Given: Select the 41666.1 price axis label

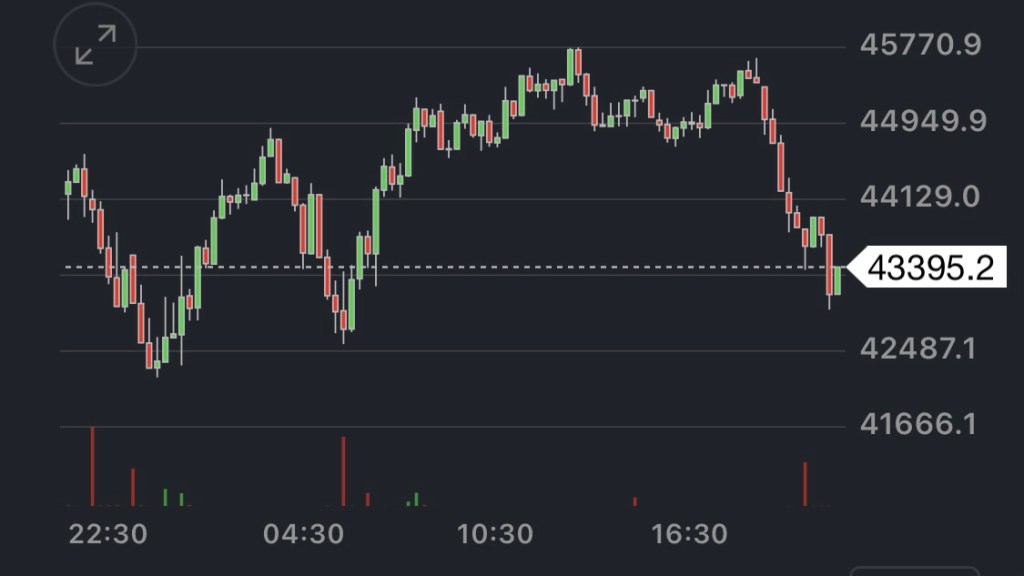Looking at the screenshot, I should 920,425.
